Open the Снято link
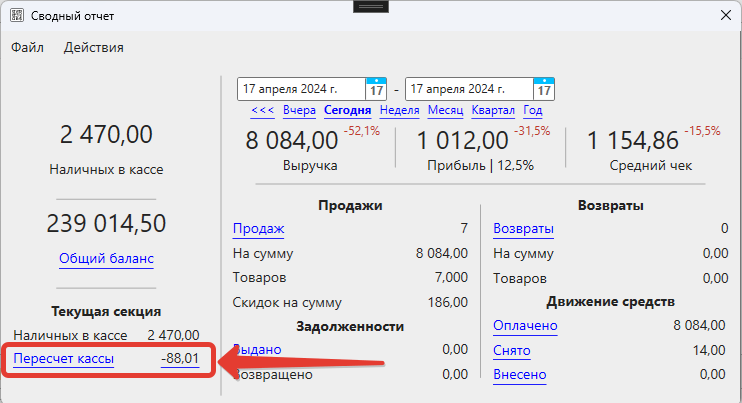This screenshot has height=403, width=742. (x=512, y=350)
